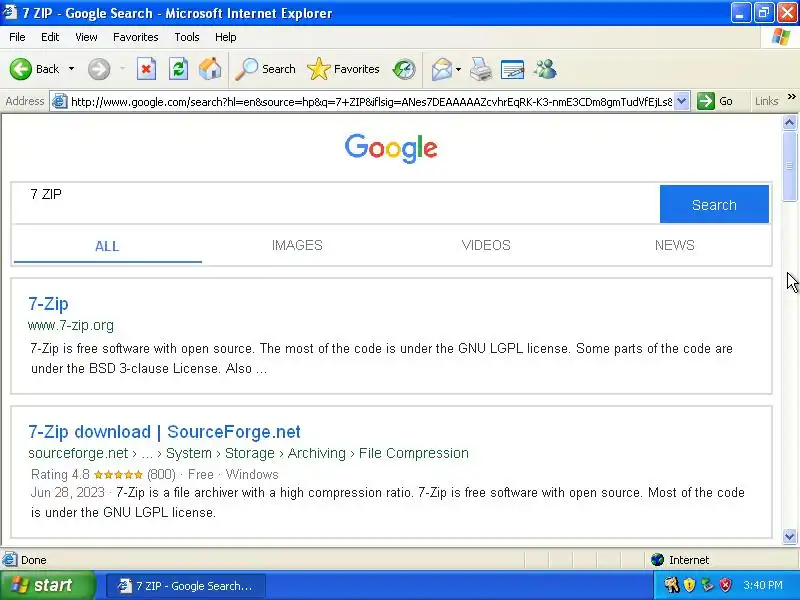
Task: Show the History clock icon
Action: point(404,69)
